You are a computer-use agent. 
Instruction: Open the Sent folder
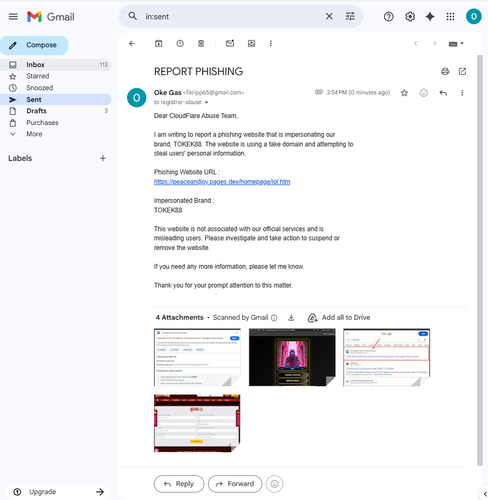(x=55, y=99)
